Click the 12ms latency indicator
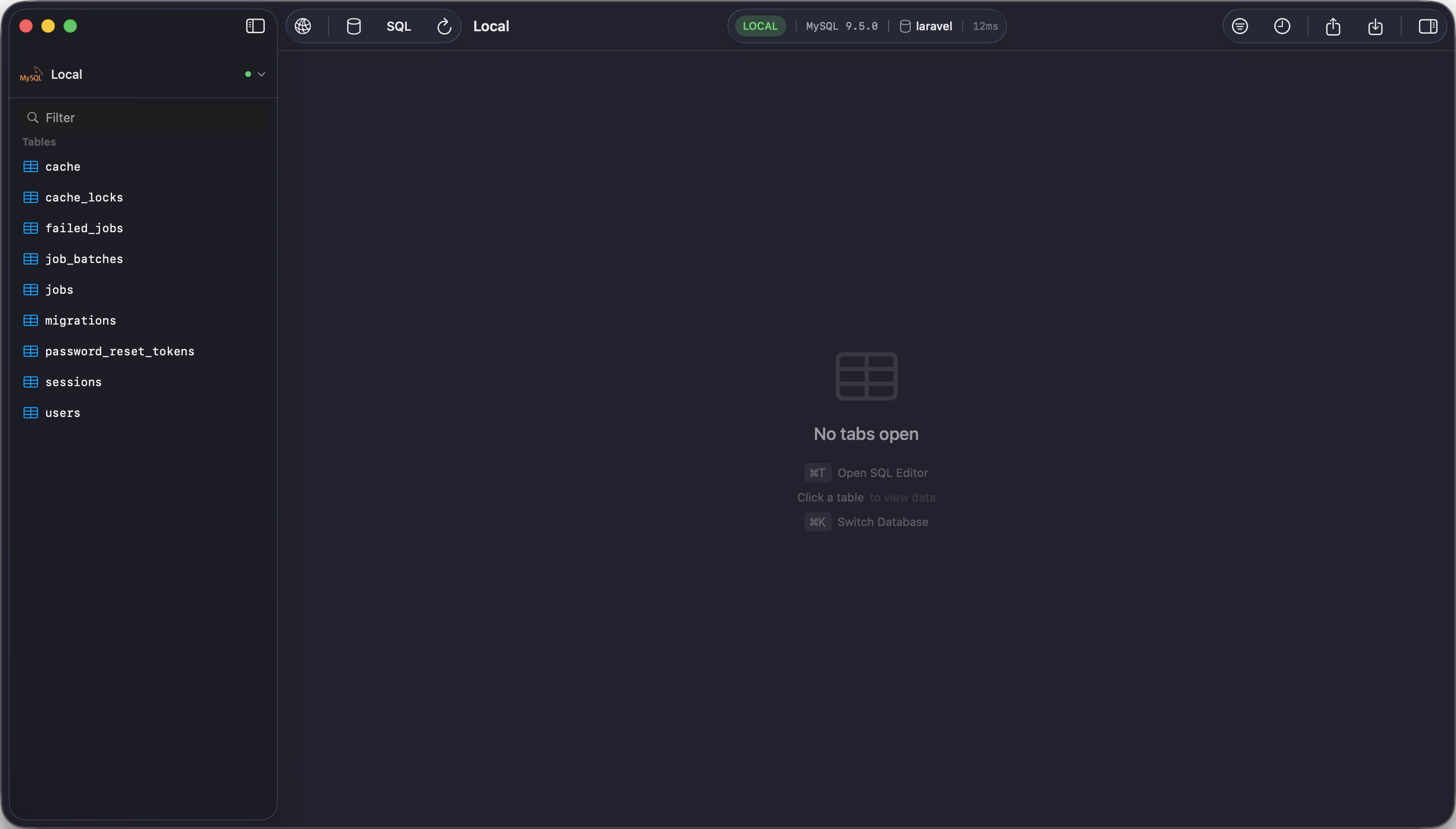This screenshot has width=1456, height=829. [984, 25]
